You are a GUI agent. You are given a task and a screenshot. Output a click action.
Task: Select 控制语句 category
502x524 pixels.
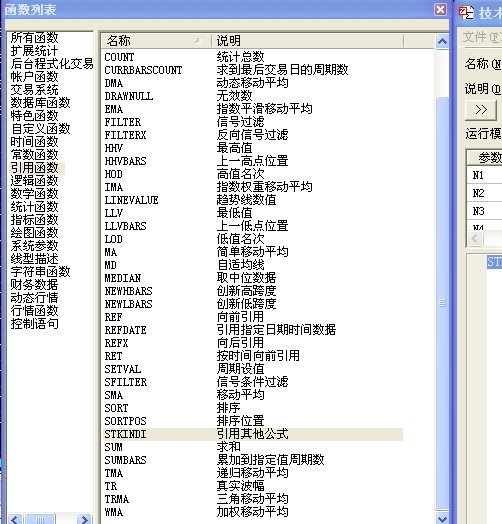tap(34, 324)
